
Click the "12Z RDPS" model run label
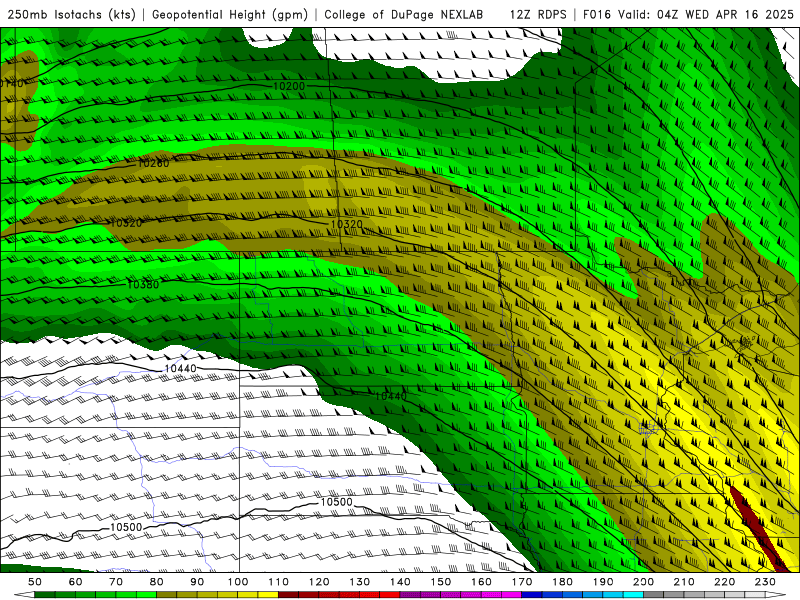tap(538, 14)
